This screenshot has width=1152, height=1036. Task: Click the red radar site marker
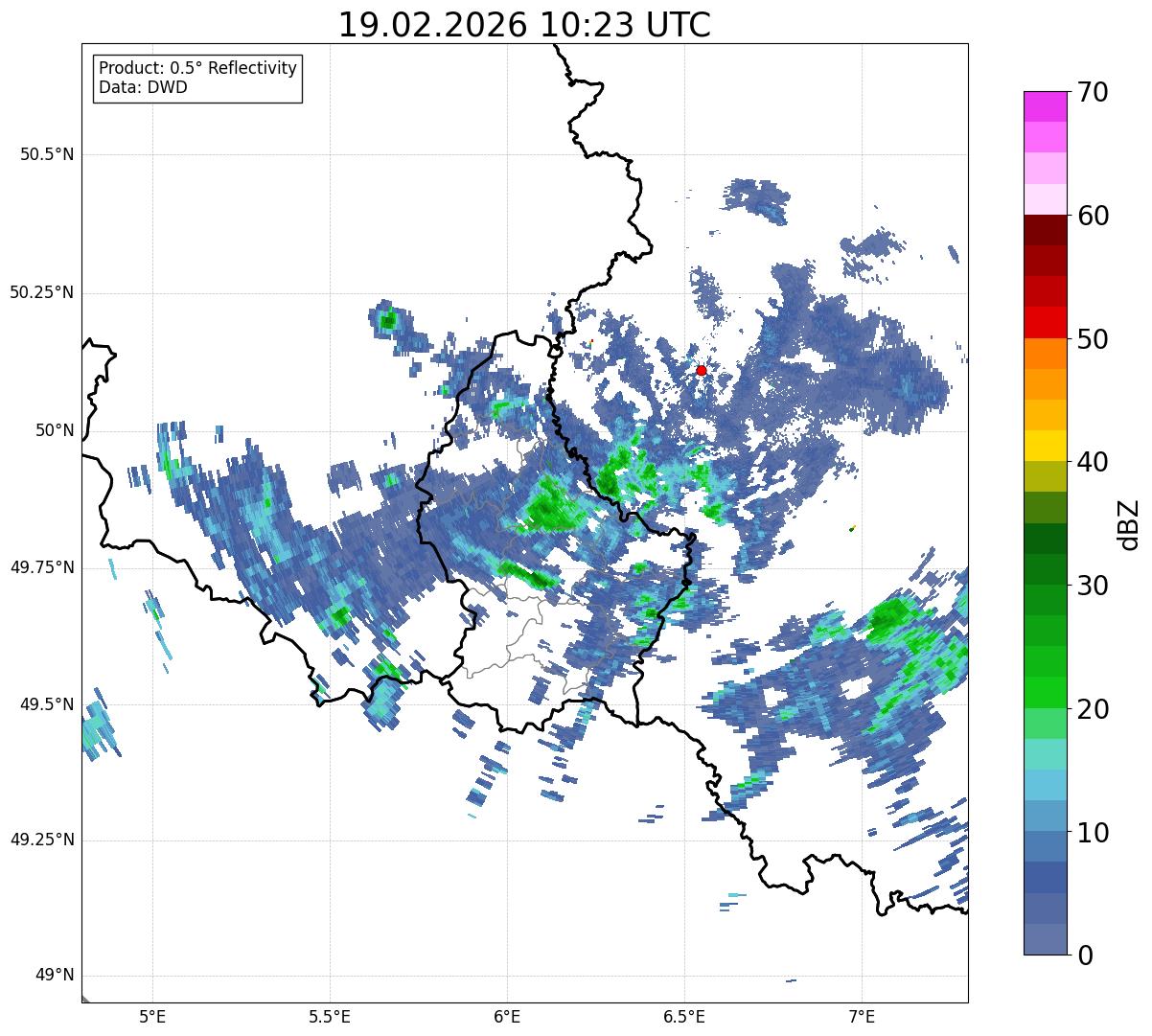coord(702,370)
